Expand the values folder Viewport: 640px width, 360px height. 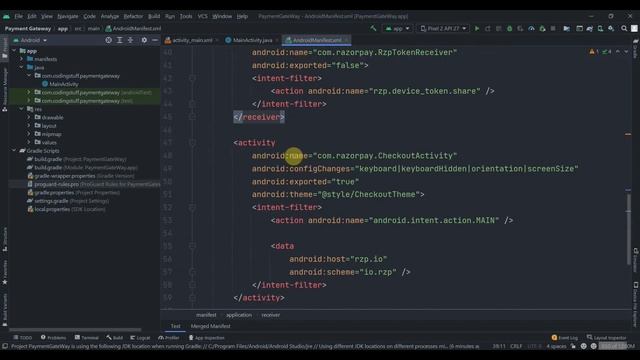29,142
